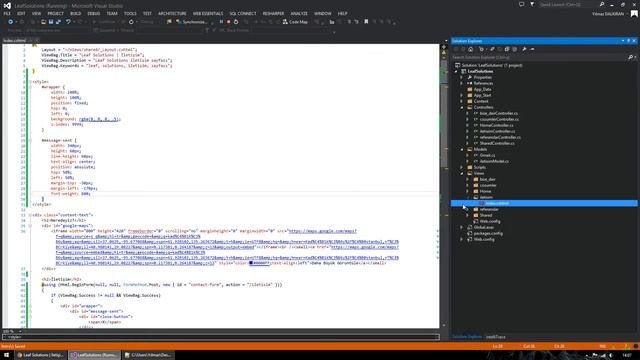Select the Shared folder under Views
640x360 pixels.
tap(486, 215)
